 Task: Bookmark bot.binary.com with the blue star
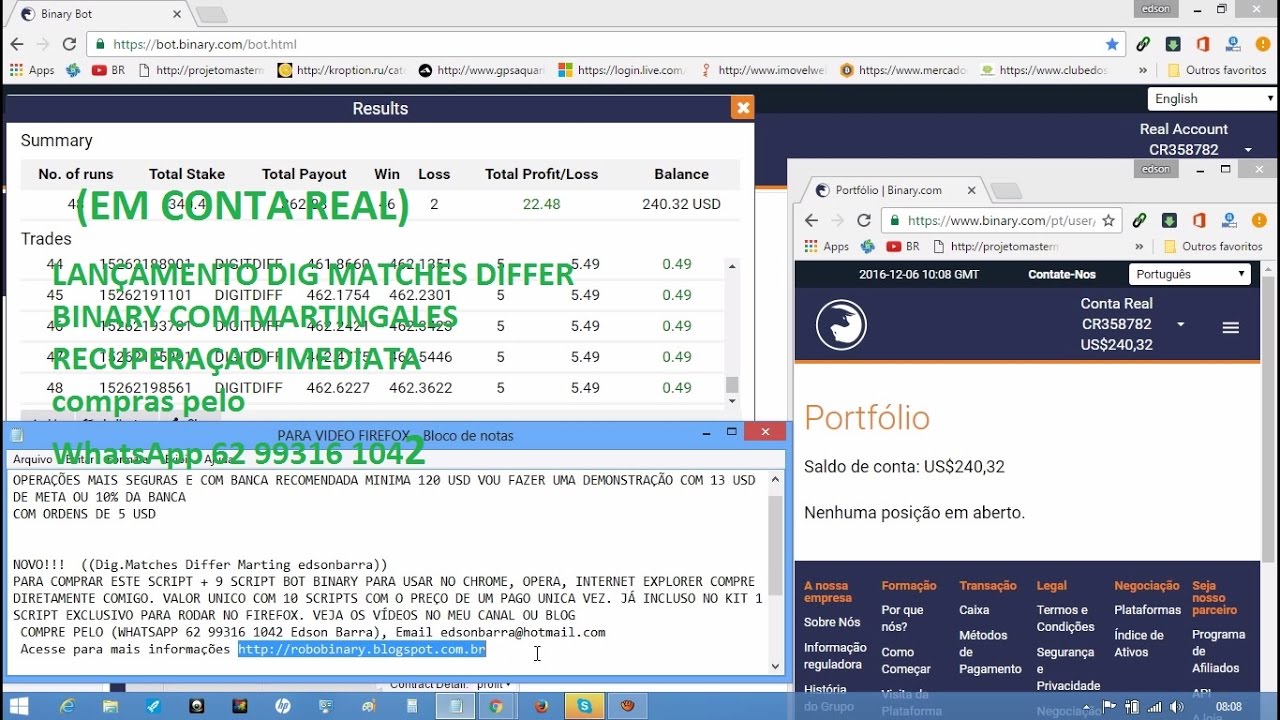[x=1112, y=44]
